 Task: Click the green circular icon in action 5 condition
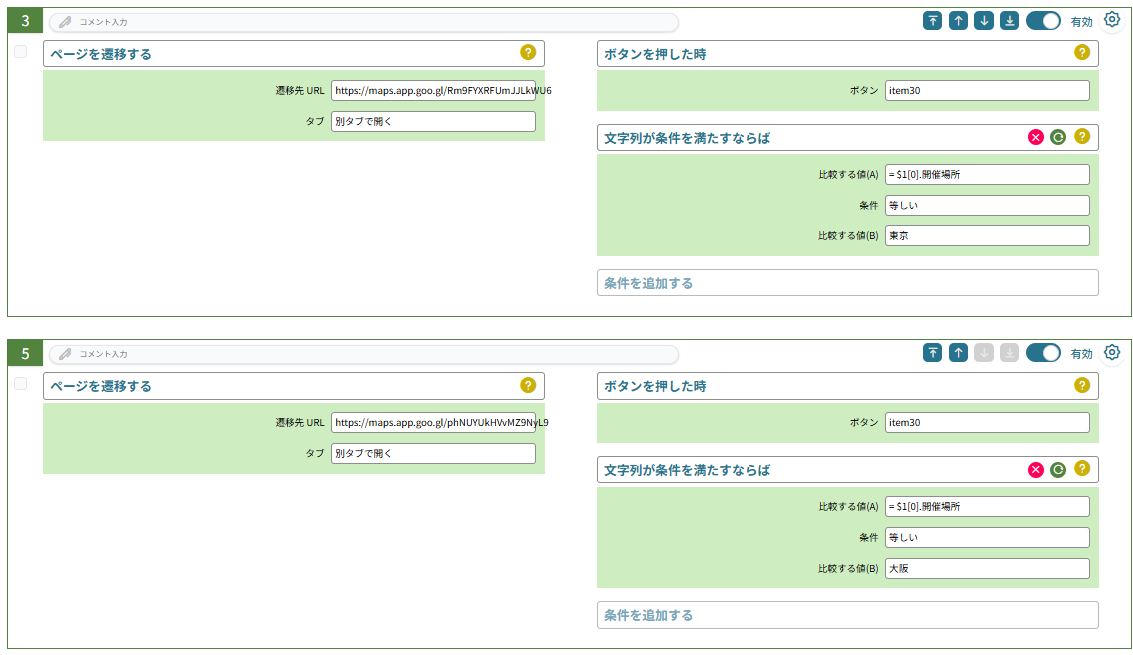coord(1058,470)
